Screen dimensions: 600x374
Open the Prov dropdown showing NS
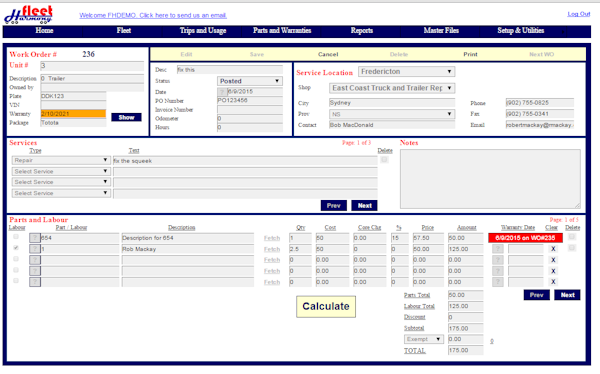point(392,114)
